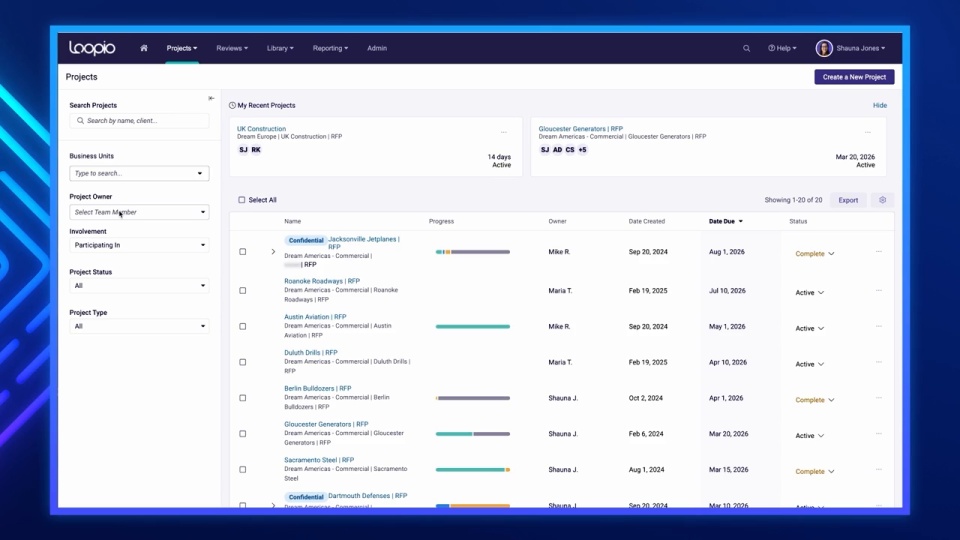This screenshot has height=540, width=960.
Task: Click Gloucester Generators progress bar
Action: point(473,433)
